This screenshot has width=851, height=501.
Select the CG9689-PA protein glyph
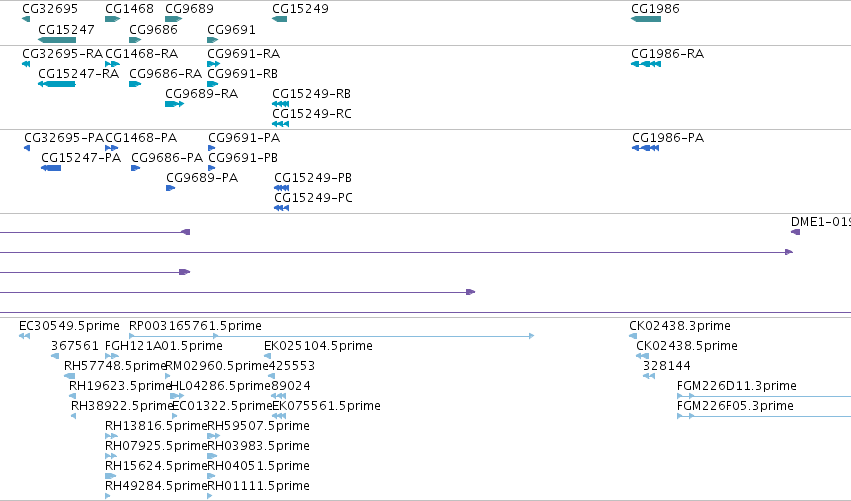pyautogui.click(x=170, y=188)
